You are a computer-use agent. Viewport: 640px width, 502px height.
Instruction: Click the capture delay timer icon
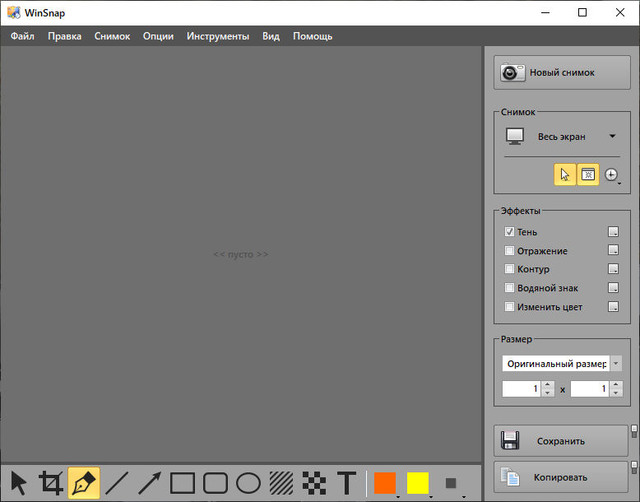(x=611, y=175)
